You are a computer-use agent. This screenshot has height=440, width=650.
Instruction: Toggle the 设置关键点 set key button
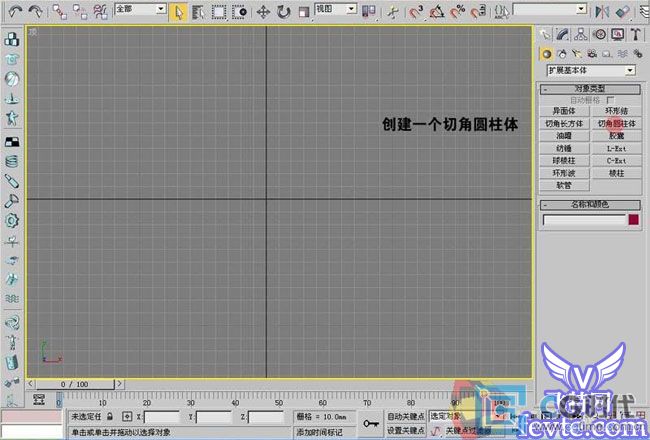pyautogui.click(x=405, y=431)
